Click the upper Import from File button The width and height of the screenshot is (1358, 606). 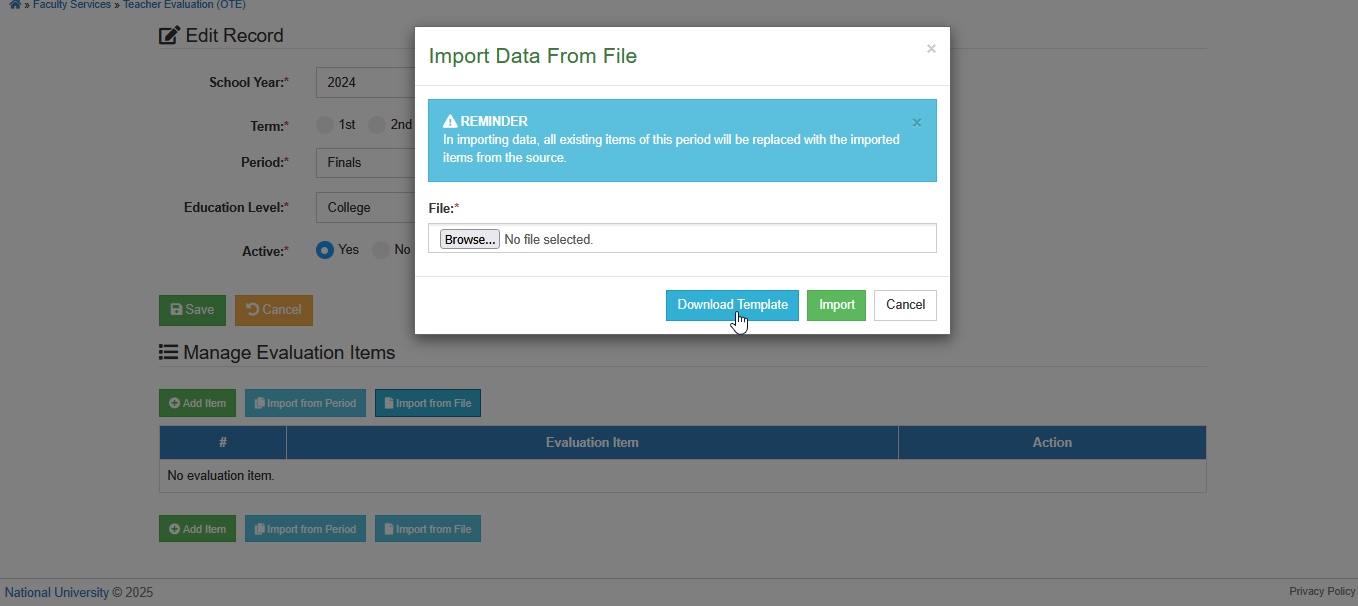[x=428, y=403]
